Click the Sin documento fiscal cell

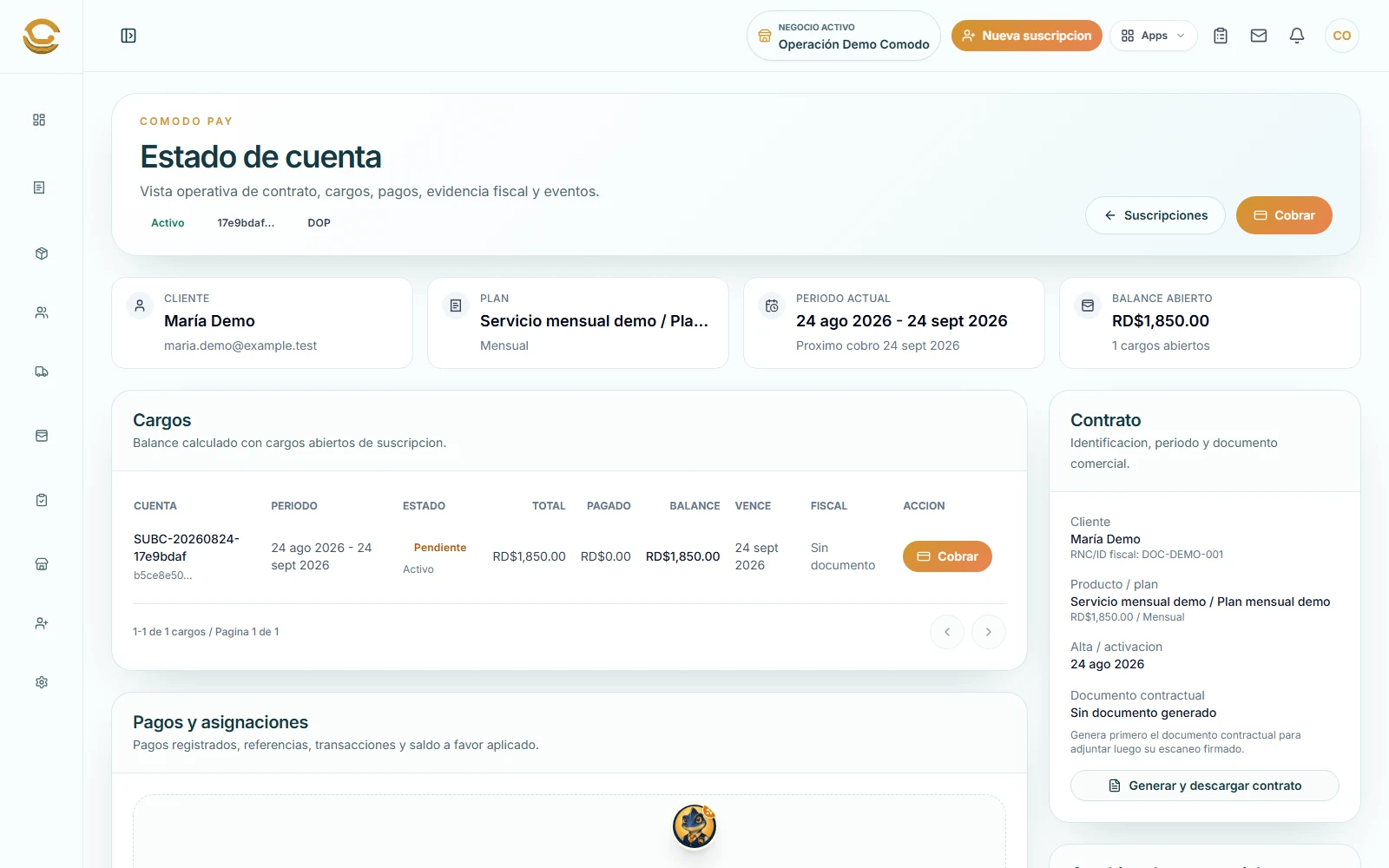pos(843,556)
